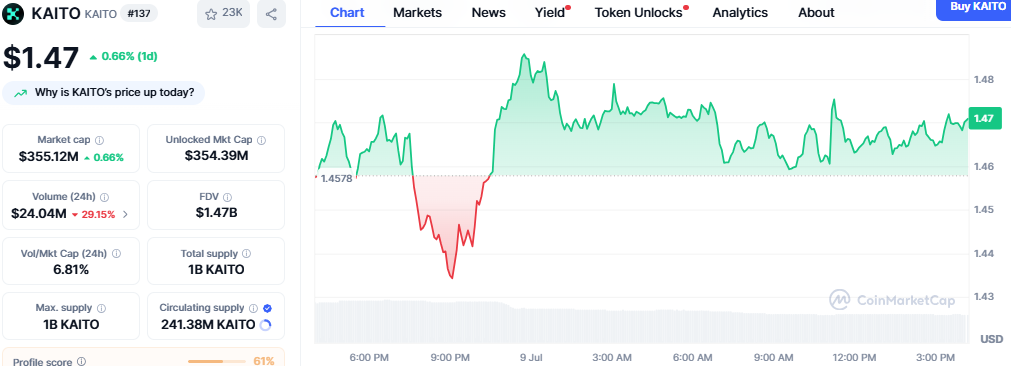This screenshot has height=366, width=1011.
Task: Click the KAITO token logo icon
Action: pos(14,14)
